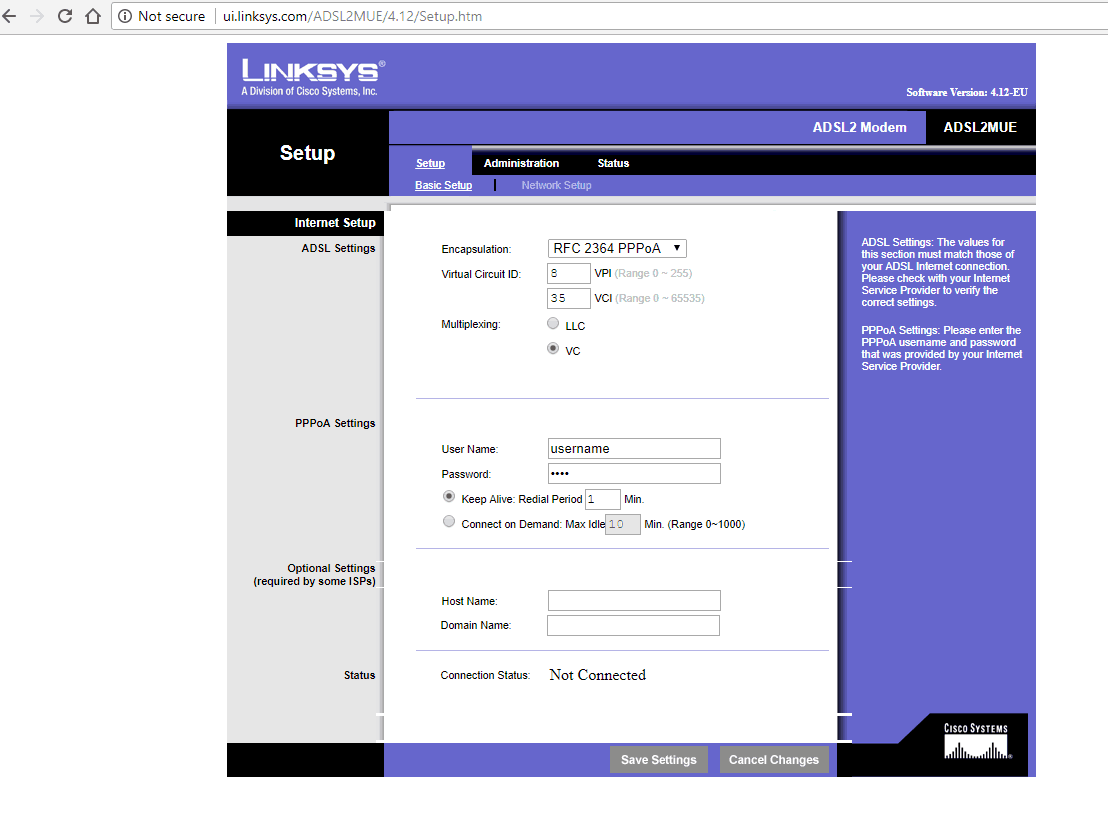Viewport: 1108px width, 814px height.
Task: Show site info via Not secure icon
Action: point(125,16)
